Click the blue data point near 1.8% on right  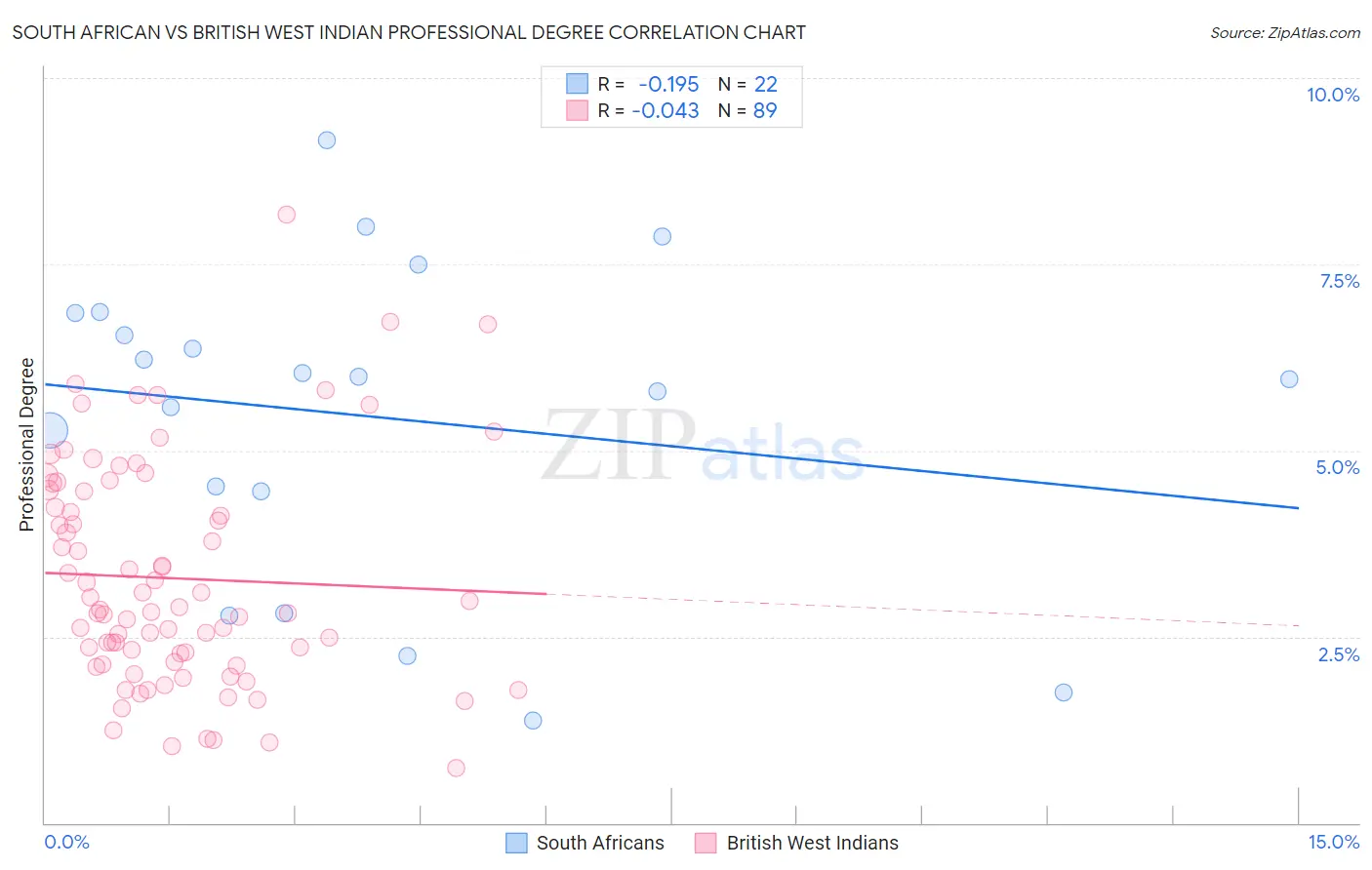[1064, 692]
